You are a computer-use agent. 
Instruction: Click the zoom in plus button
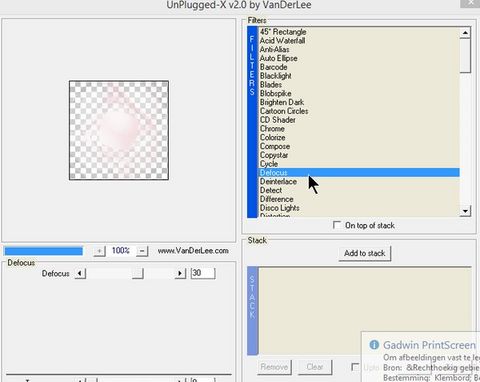pyautogui.click(x=99, y=251)
